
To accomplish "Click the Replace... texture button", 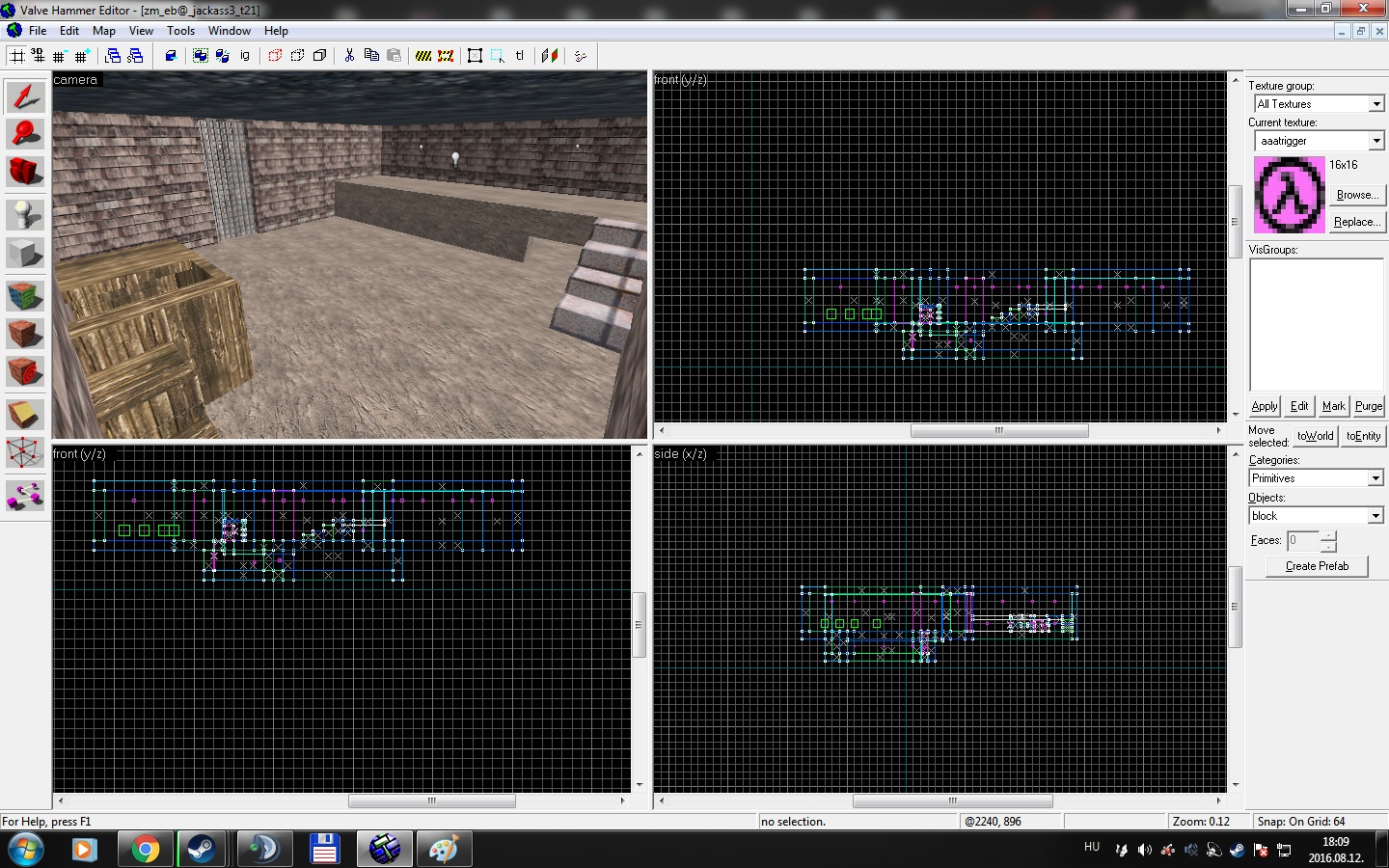I will point(1357,222).
